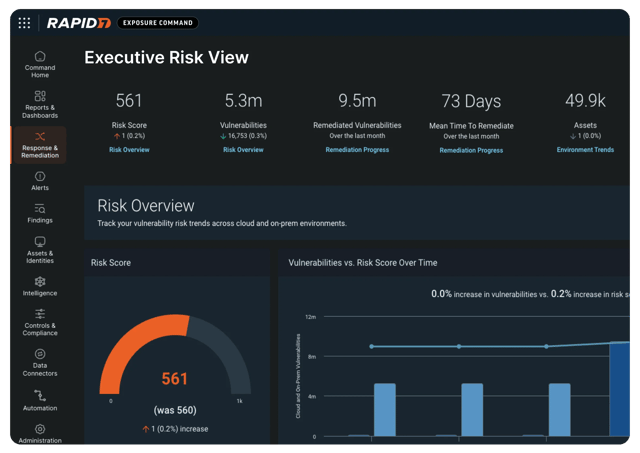Open the Automation section
Screen dimensions: 640x453
(x=40, y=400)
